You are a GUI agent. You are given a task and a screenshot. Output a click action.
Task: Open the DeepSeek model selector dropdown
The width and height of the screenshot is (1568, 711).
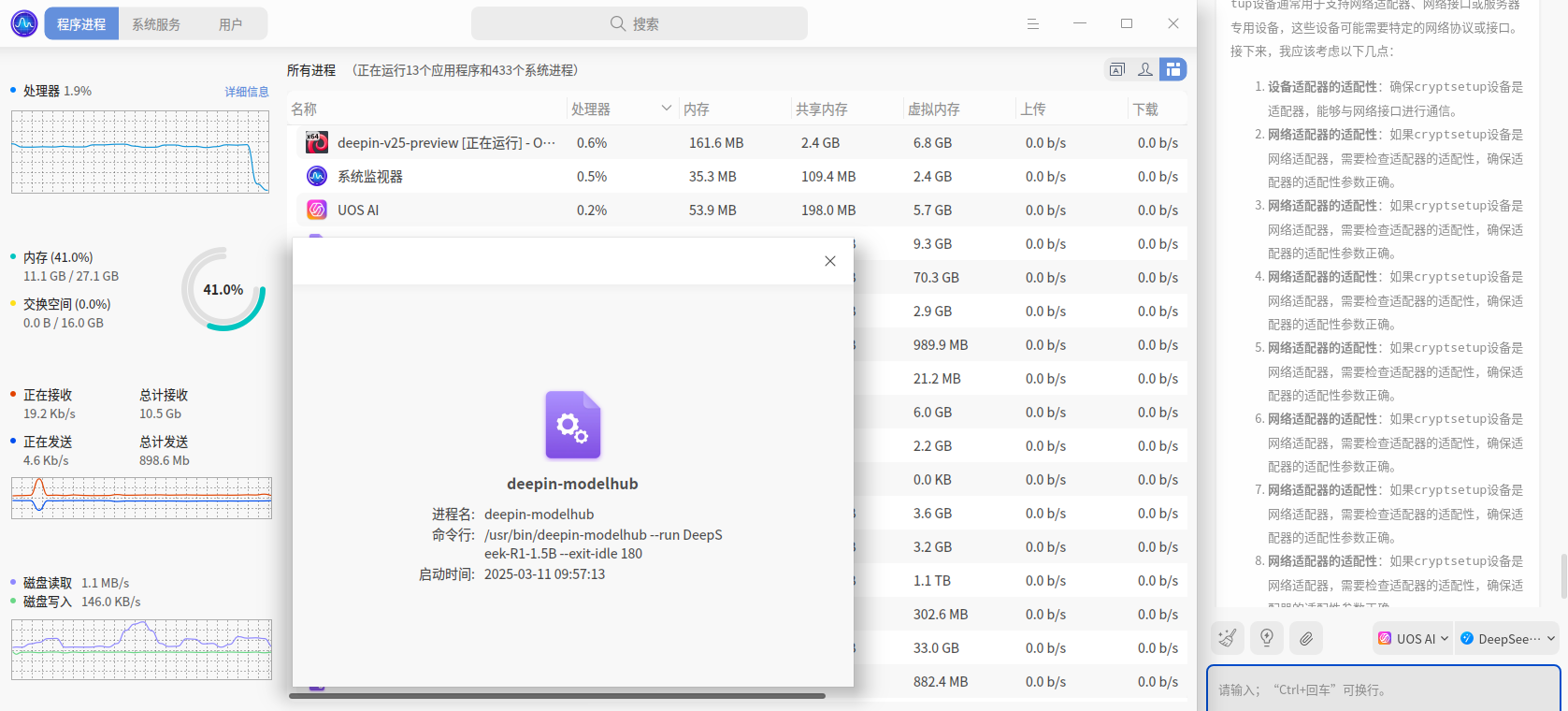1507,639
